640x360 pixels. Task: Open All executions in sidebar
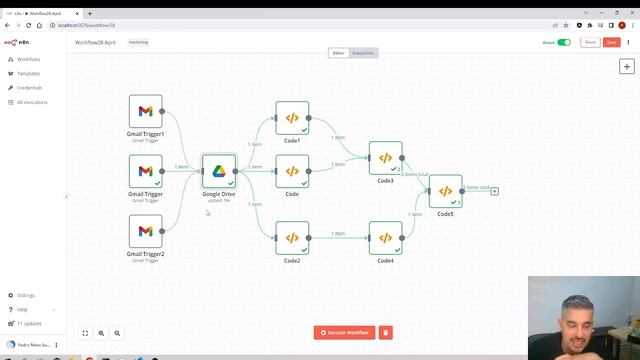(33, 102)
